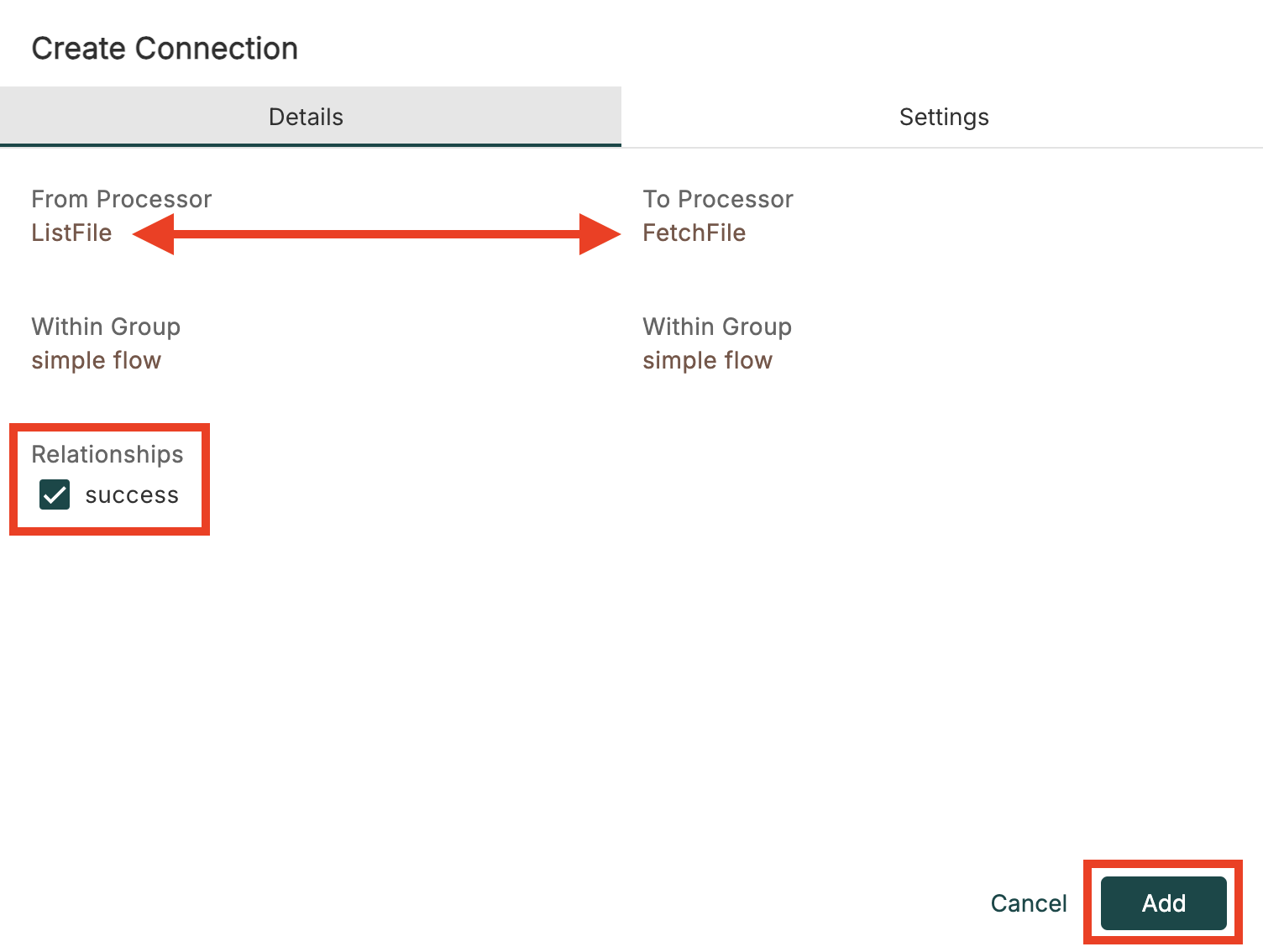Click the success relationship label text
The width and height of the screenshot is (1263, 952).
tap(132, 495)
